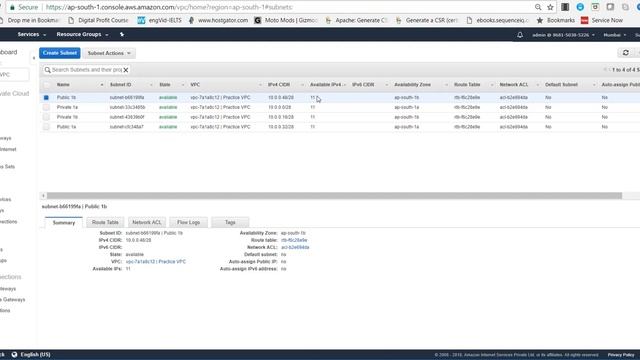The height and width of the screenshot is (360, 640).
Task: Bookmark this page with the star icon
Action: click(x=550, y=7)
